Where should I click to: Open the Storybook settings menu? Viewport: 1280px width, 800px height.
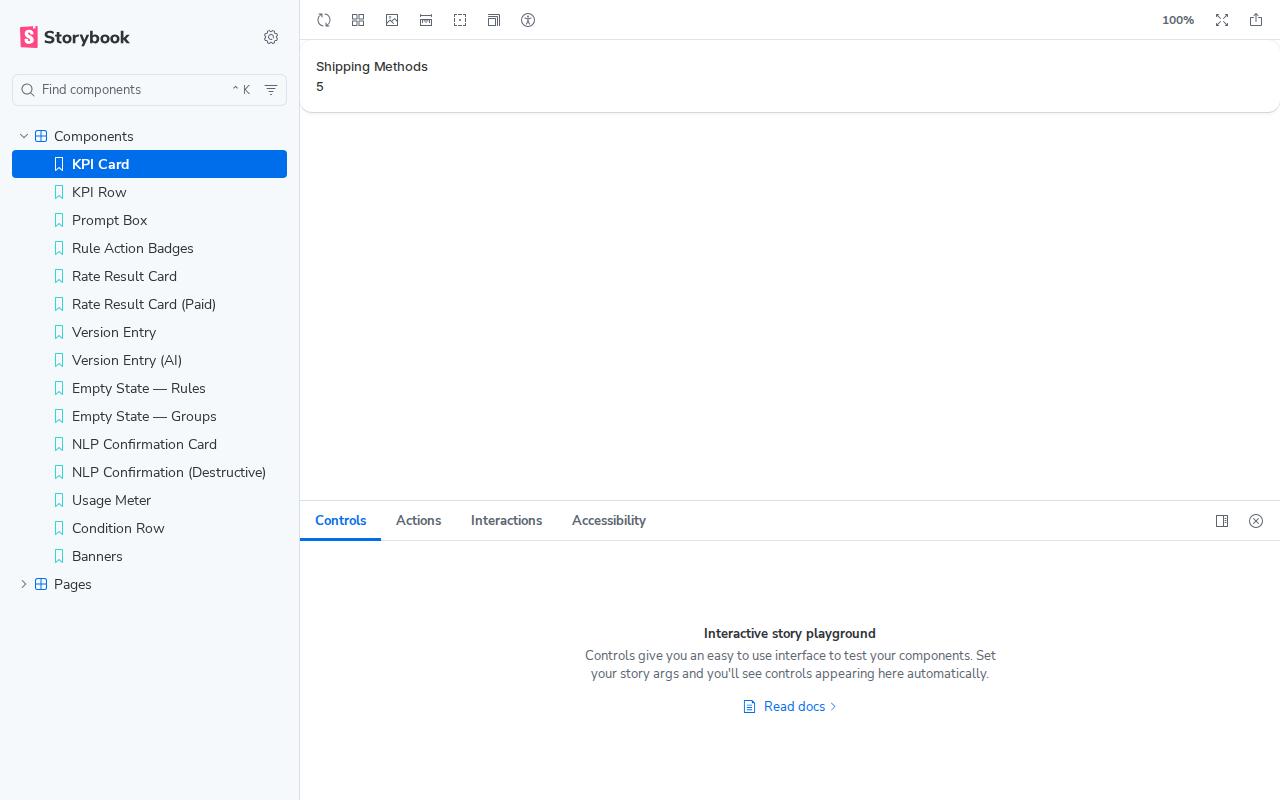click(271, 37)
